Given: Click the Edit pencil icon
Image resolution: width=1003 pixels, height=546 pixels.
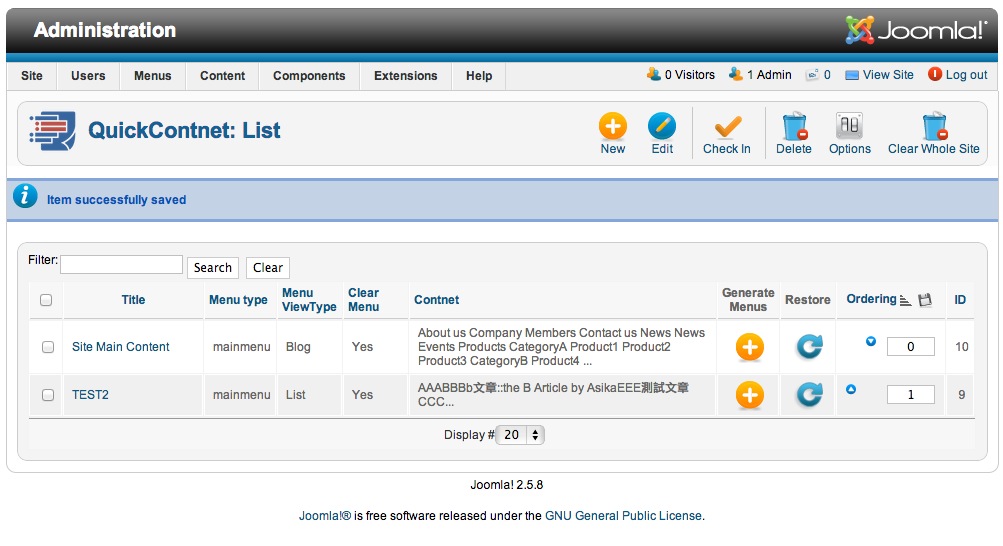Looking at the screenshot, I should pos(661,127).
